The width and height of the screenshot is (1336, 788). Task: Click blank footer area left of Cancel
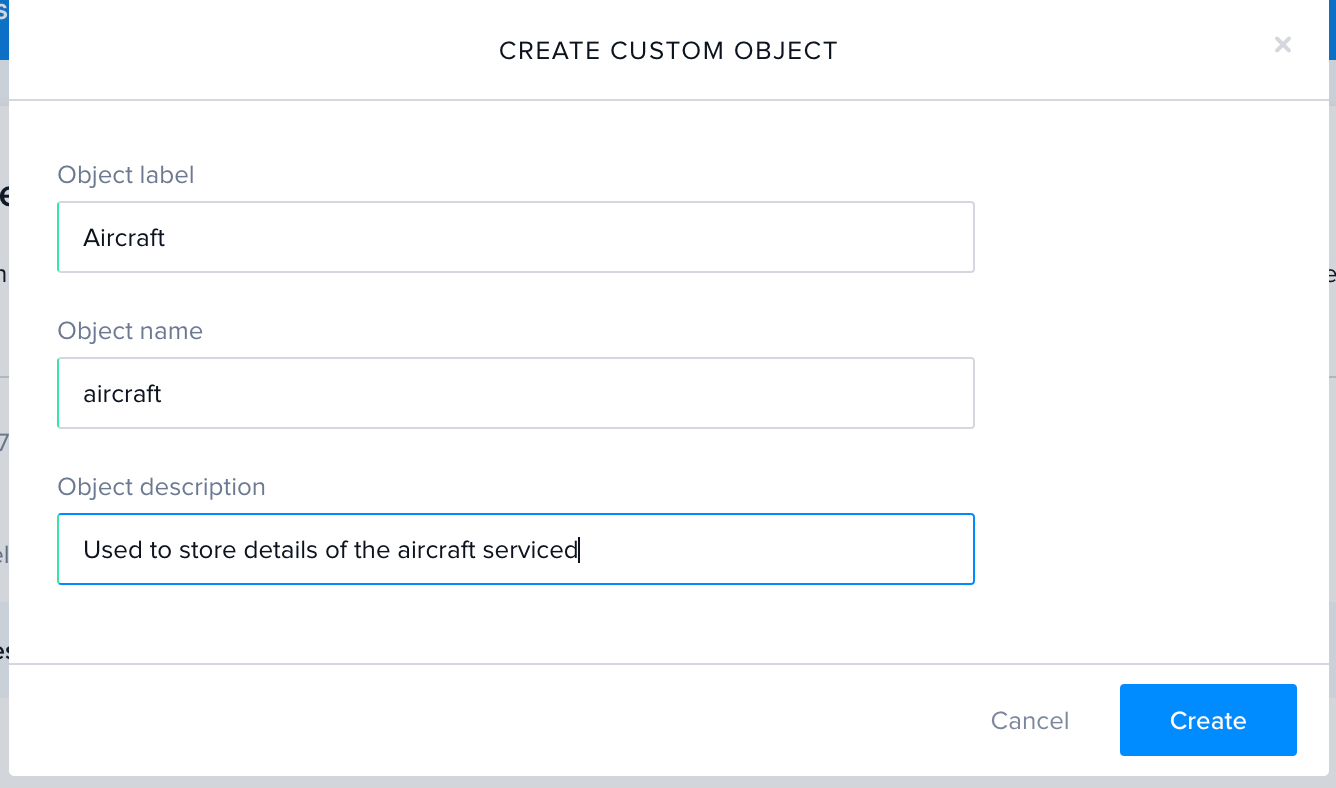[500, 720]
